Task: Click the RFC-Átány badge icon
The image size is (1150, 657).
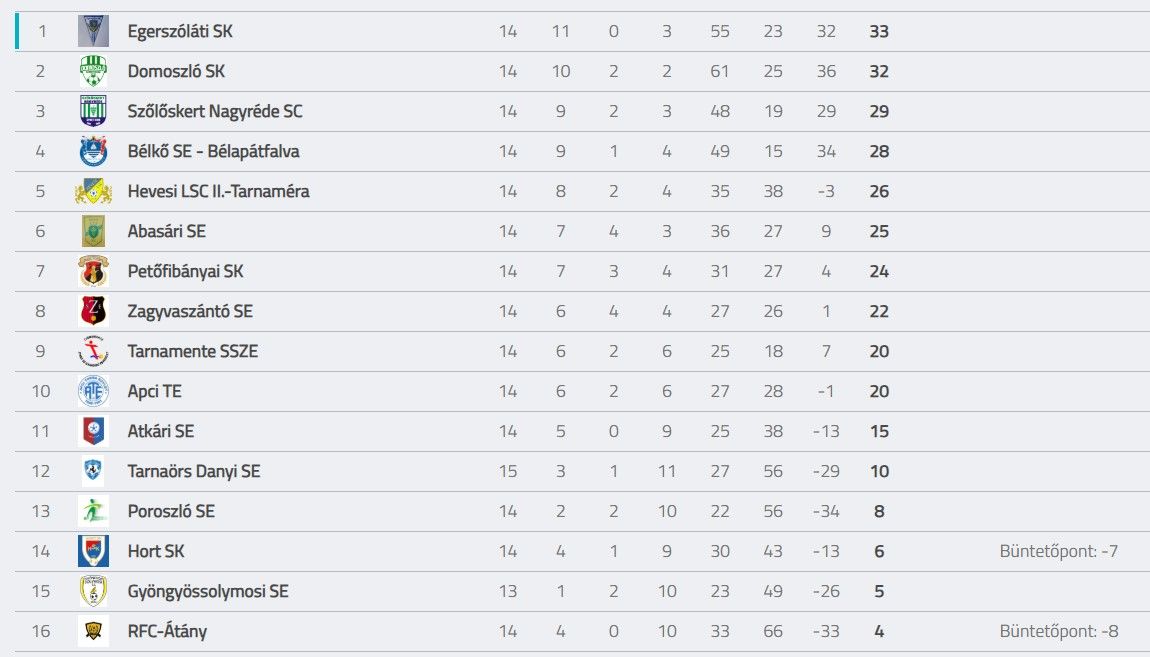Action: pyautogui.click(x=93, y=631)
